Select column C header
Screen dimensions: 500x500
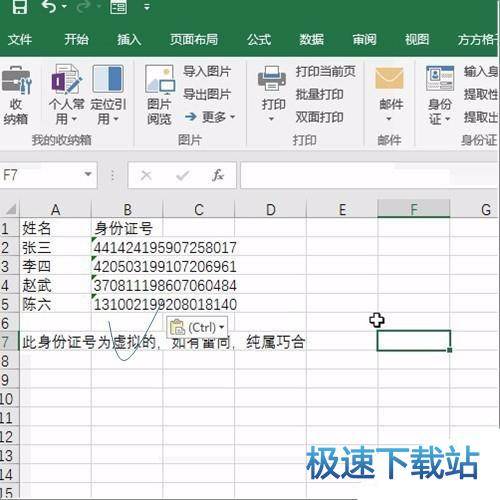(x=199, y=210)
